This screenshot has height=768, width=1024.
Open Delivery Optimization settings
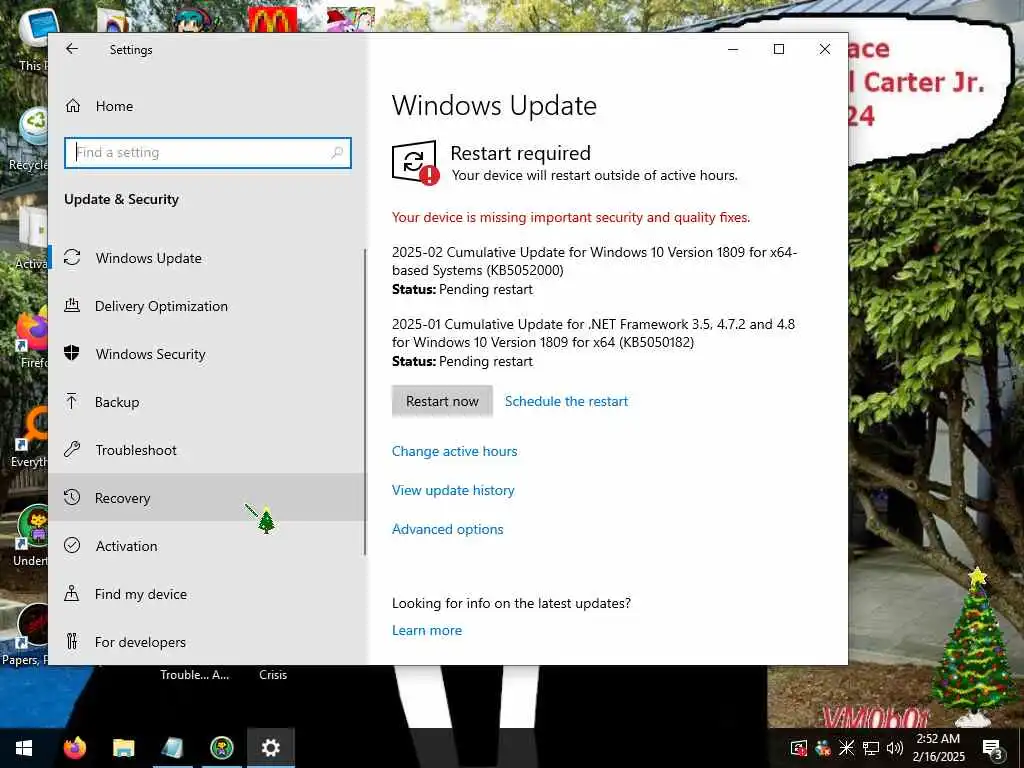208,306
